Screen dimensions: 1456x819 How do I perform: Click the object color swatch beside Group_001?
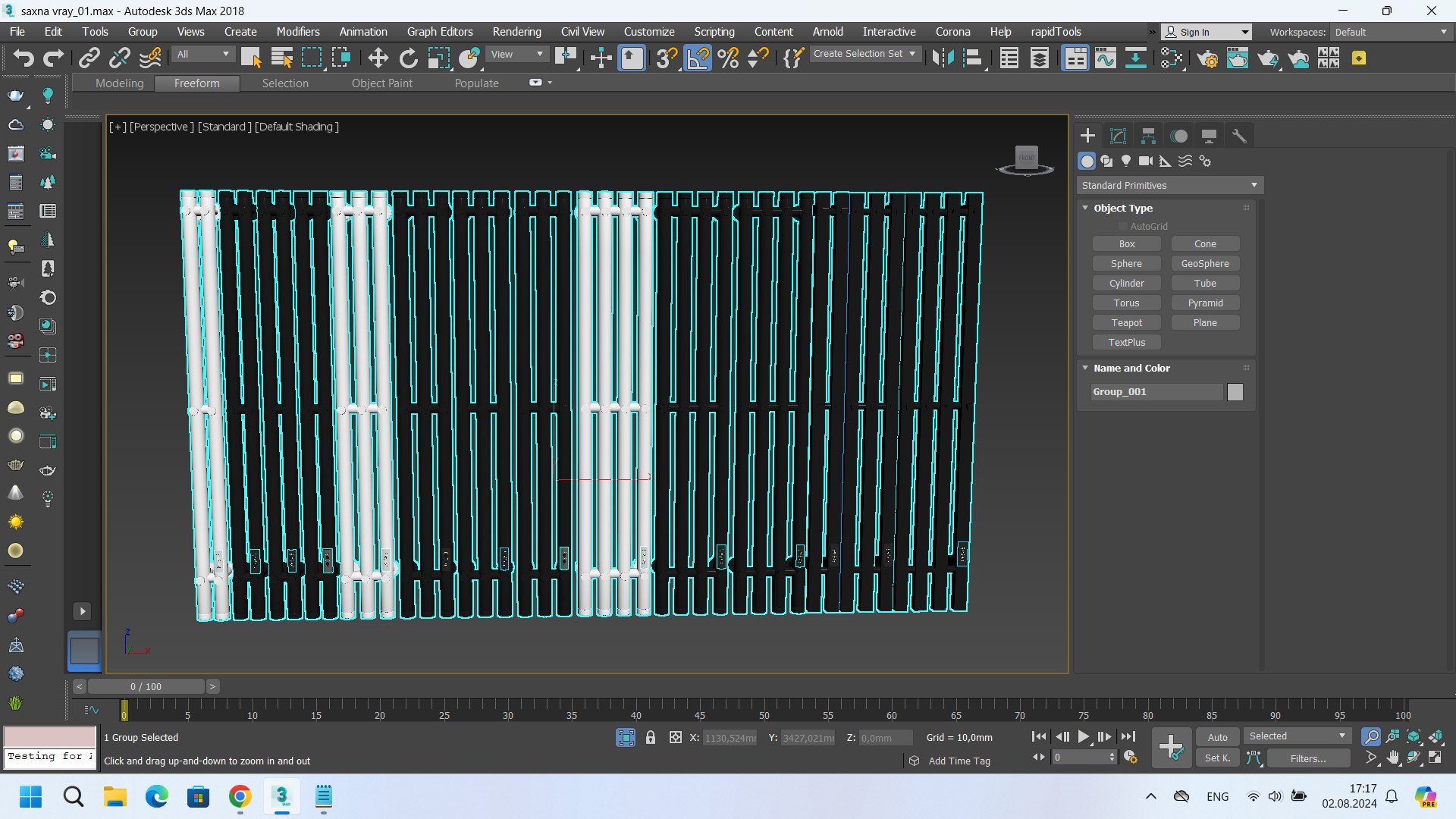(x=1235, y=392)
